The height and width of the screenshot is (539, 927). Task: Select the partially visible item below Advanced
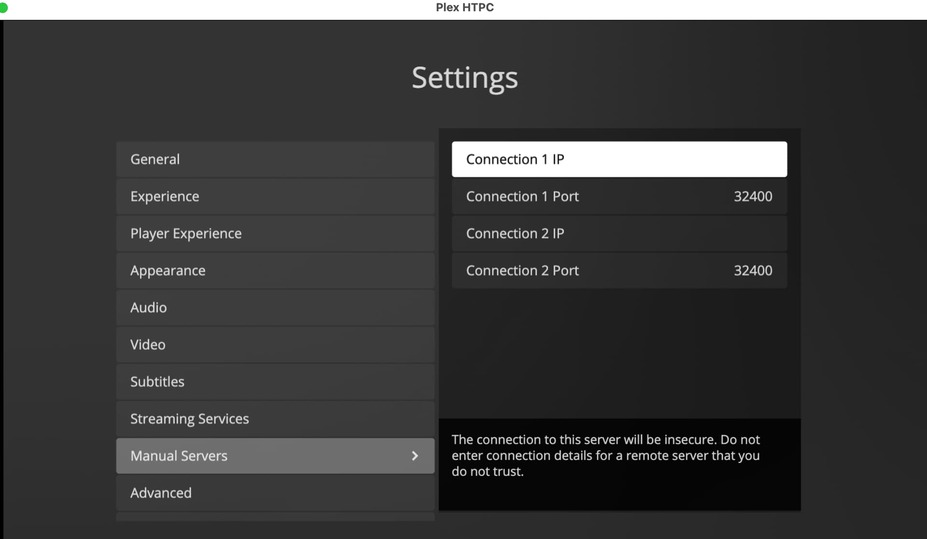(275, 518)
